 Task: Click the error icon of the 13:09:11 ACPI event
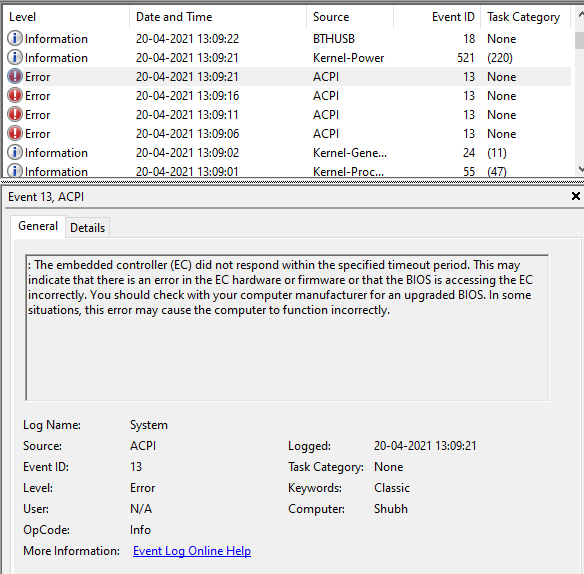coord(15,114)
